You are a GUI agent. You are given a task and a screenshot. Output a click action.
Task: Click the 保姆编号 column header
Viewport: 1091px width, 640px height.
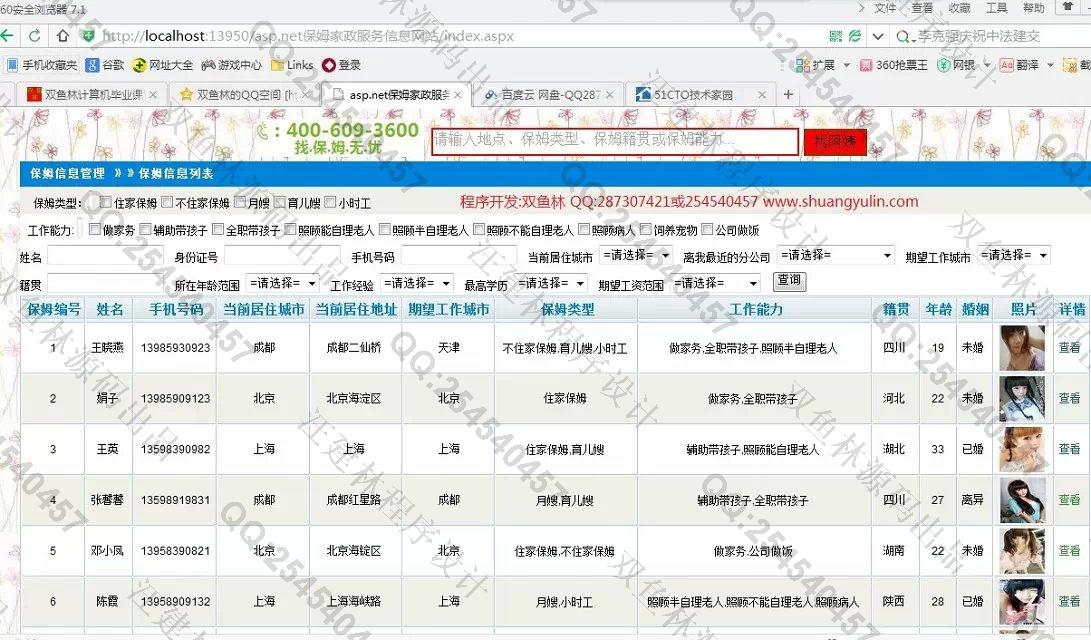[x=54, y=310]
